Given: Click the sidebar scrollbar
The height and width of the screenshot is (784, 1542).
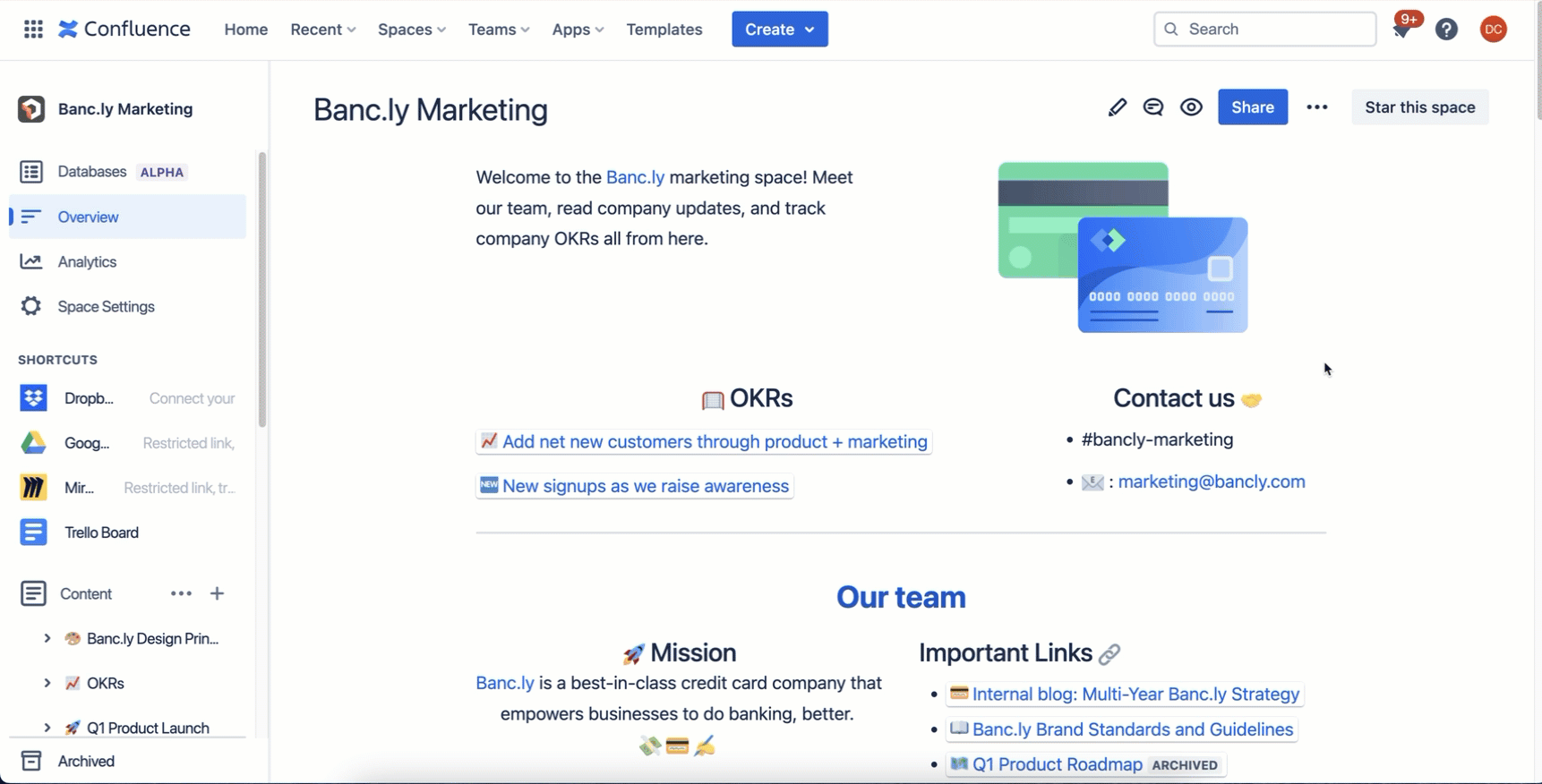Looking at the screenshot, I should point(262,290).
